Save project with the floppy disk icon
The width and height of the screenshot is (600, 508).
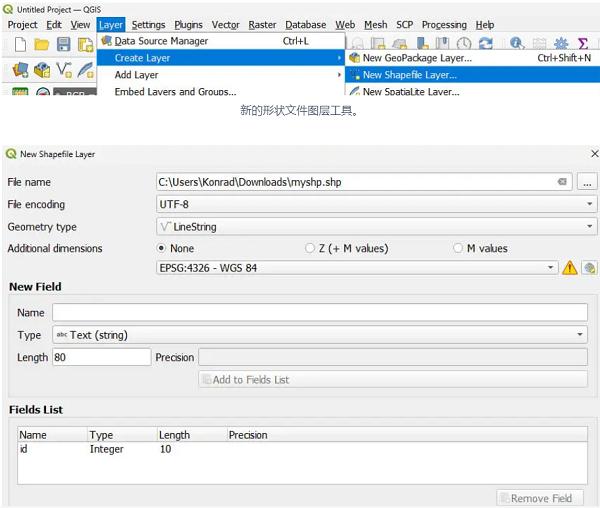[x=63, y=44]
